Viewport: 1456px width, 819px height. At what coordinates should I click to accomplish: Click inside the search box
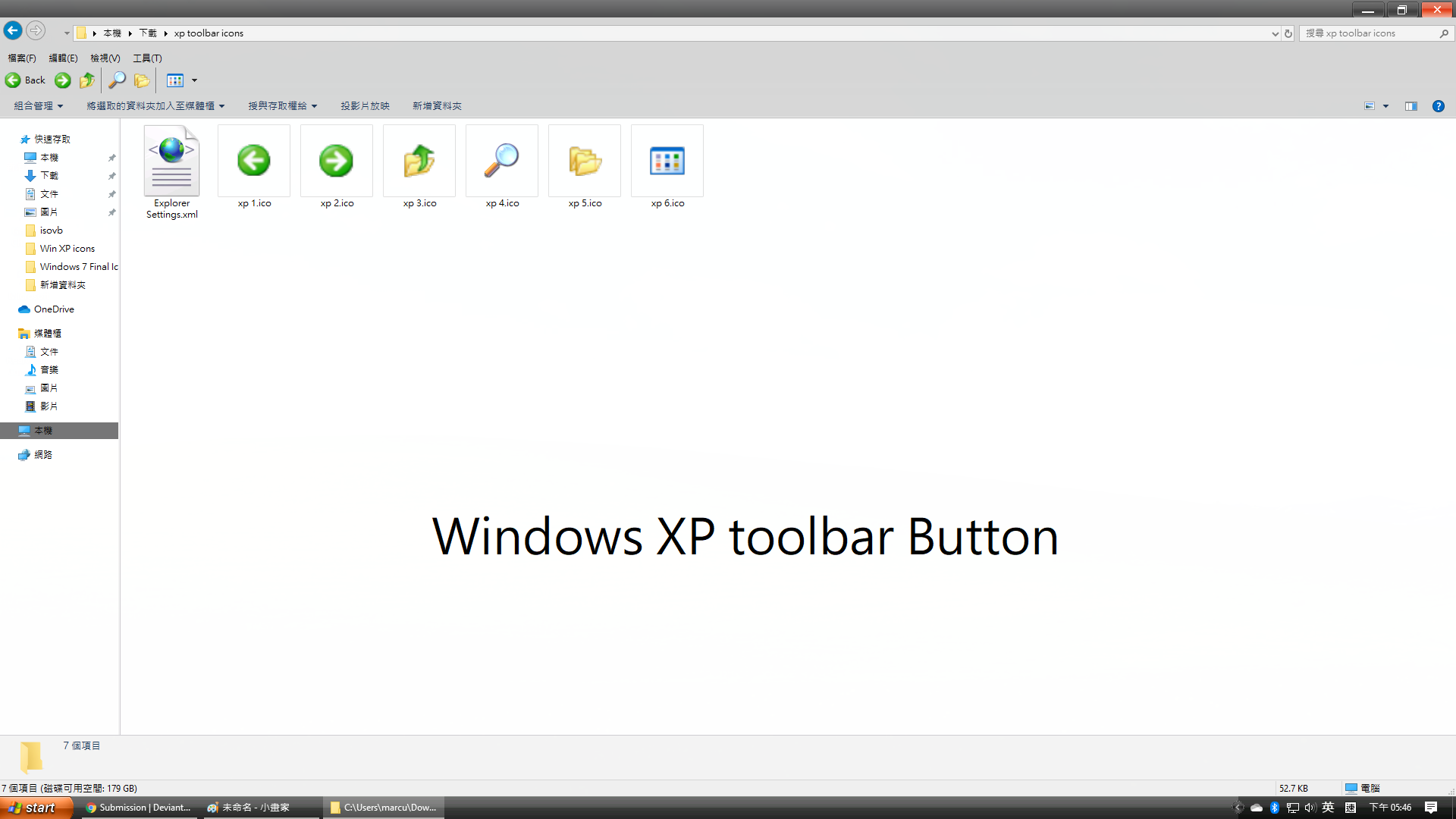click(1365, 33)
